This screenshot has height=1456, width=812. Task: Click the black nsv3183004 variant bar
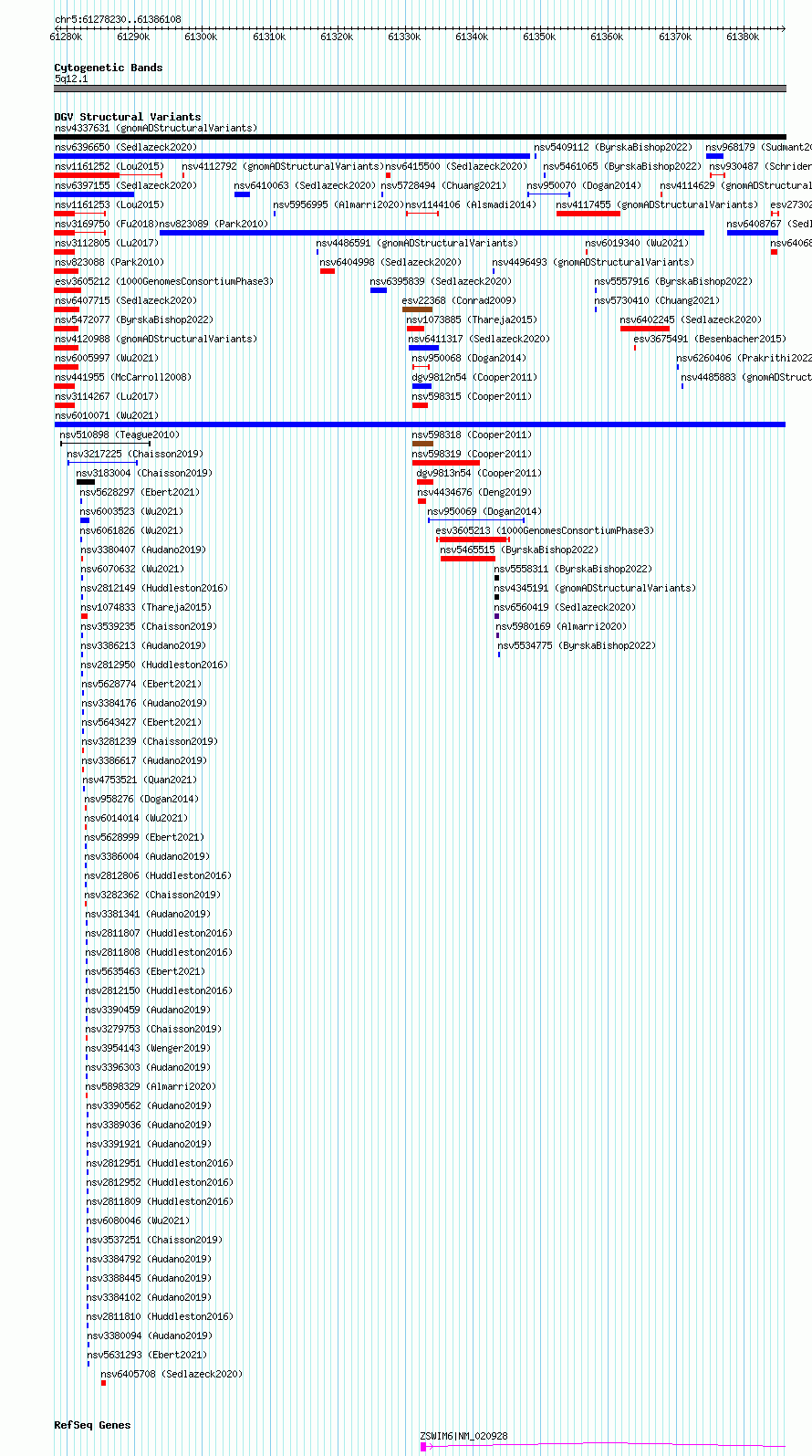(86, 482)
